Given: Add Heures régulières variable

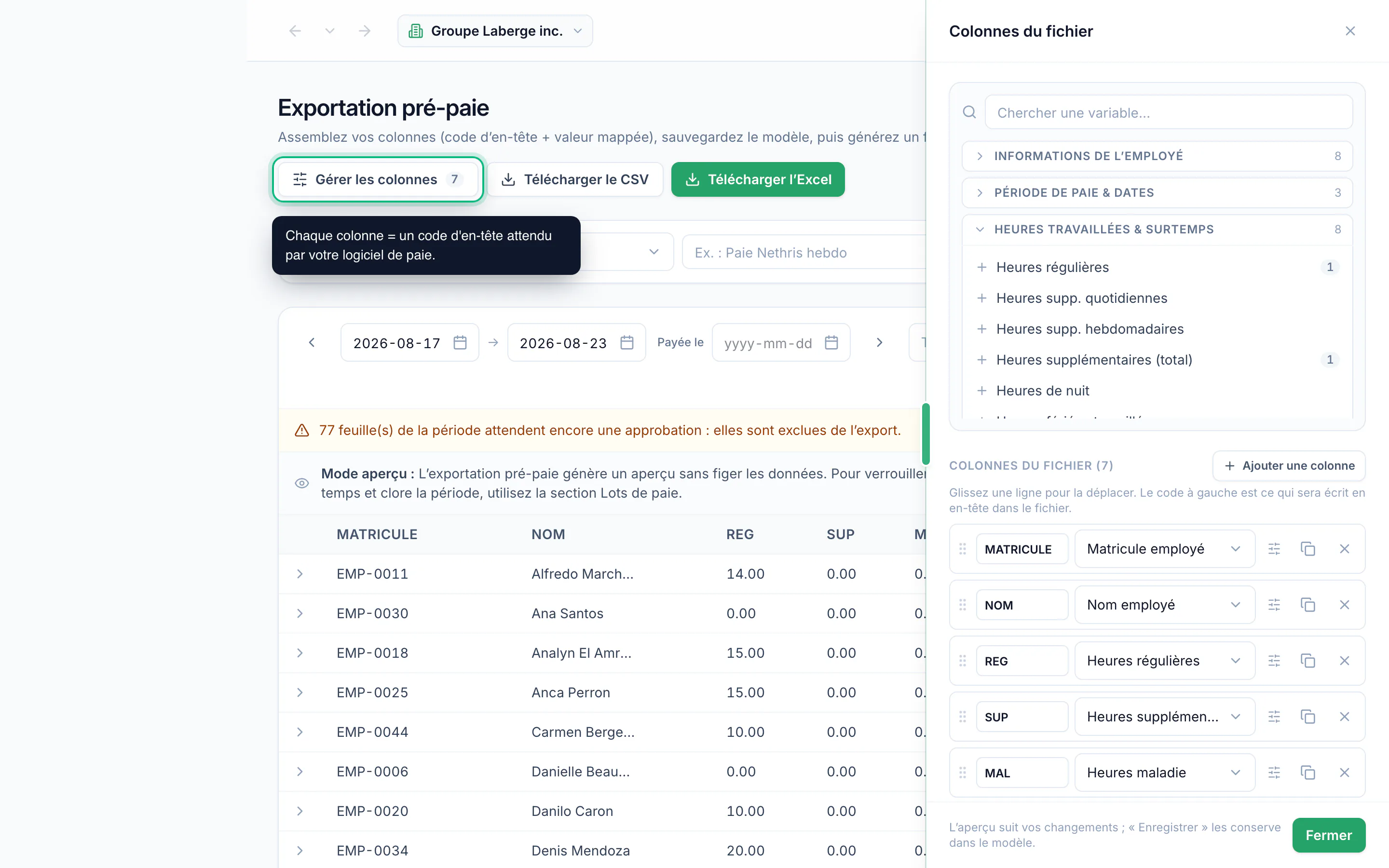Looking at the screenshot, I should coord(1157,267).
